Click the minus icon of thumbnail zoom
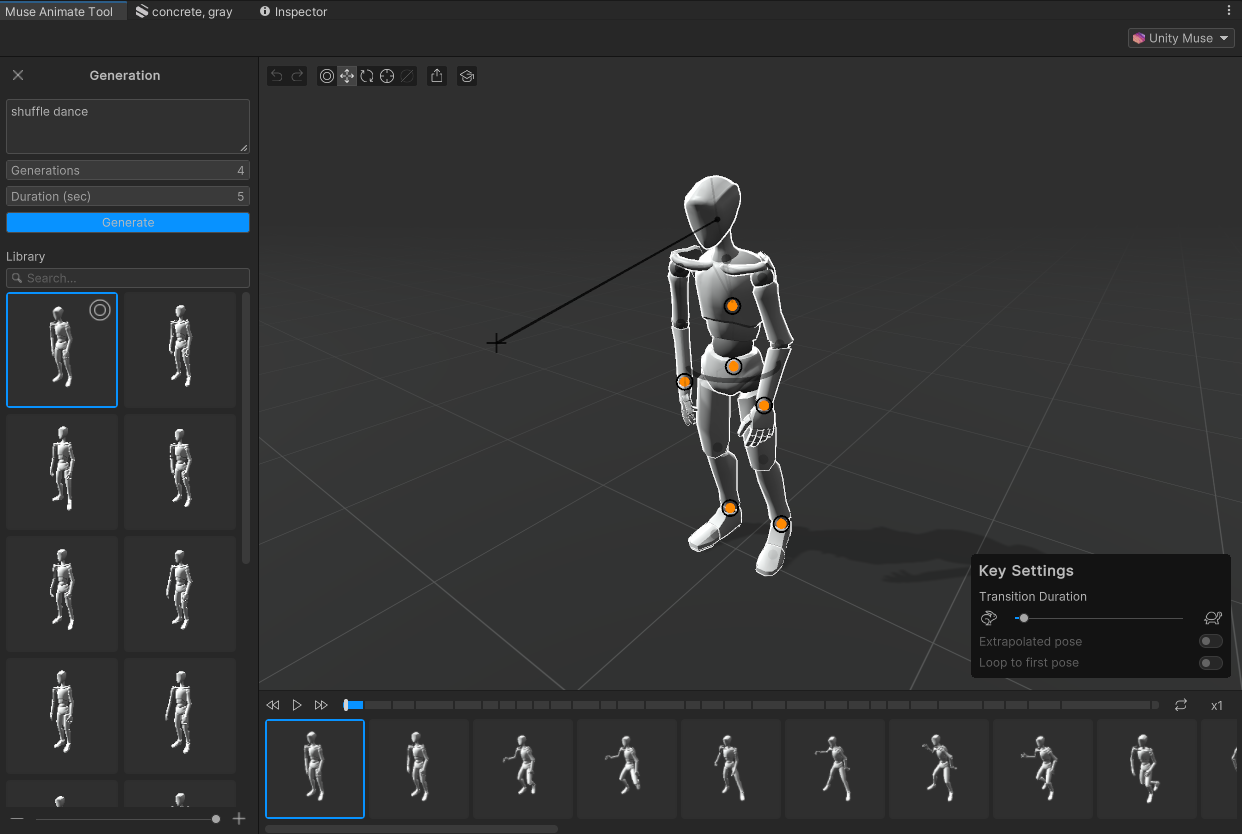 [17, 819]
